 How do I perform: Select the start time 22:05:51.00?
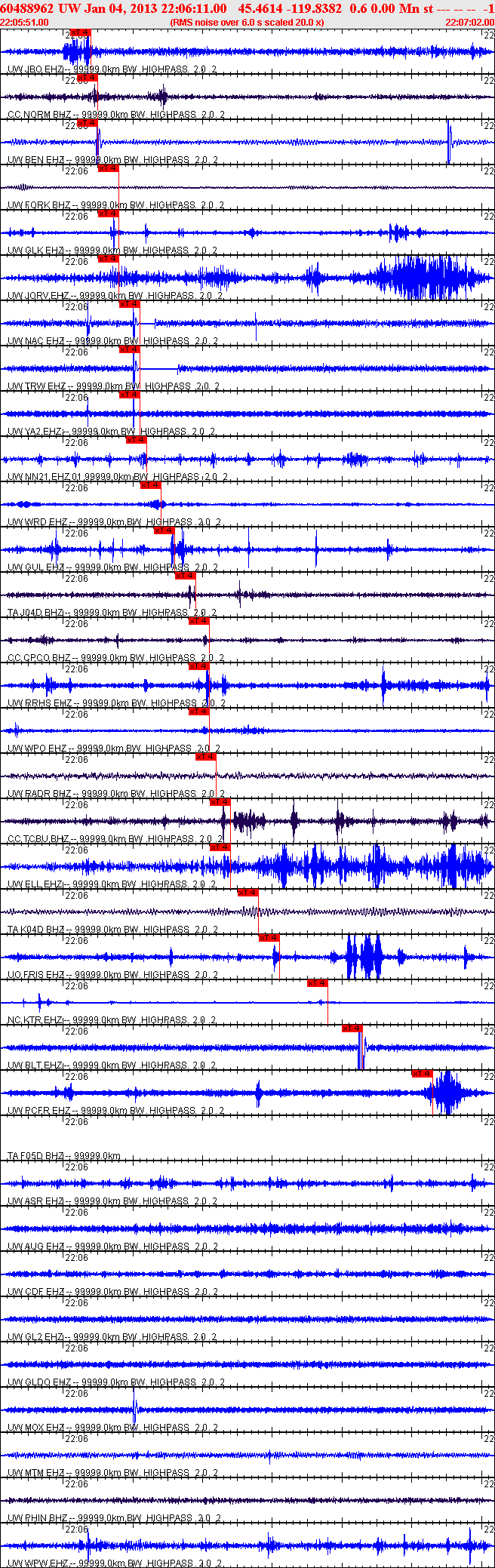click(x=25, y=23)
